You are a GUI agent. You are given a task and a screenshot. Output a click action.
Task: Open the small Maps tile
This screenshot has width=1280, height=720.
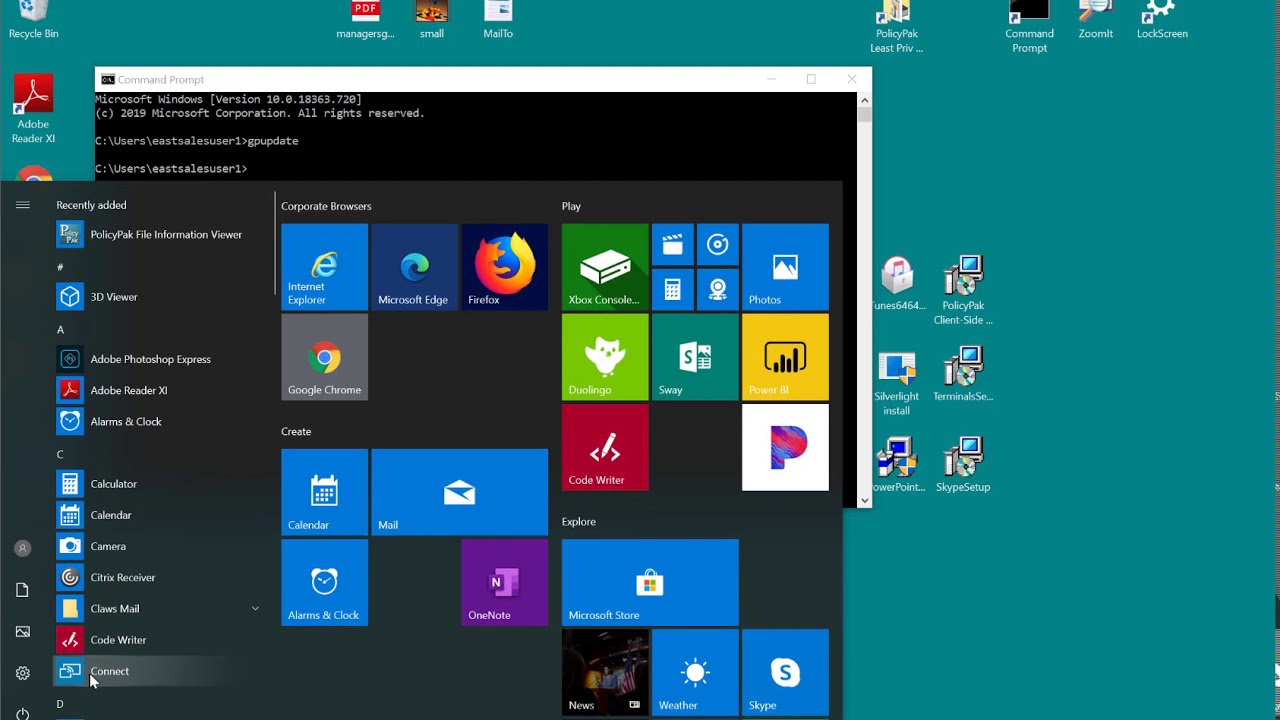pos(718,290)
